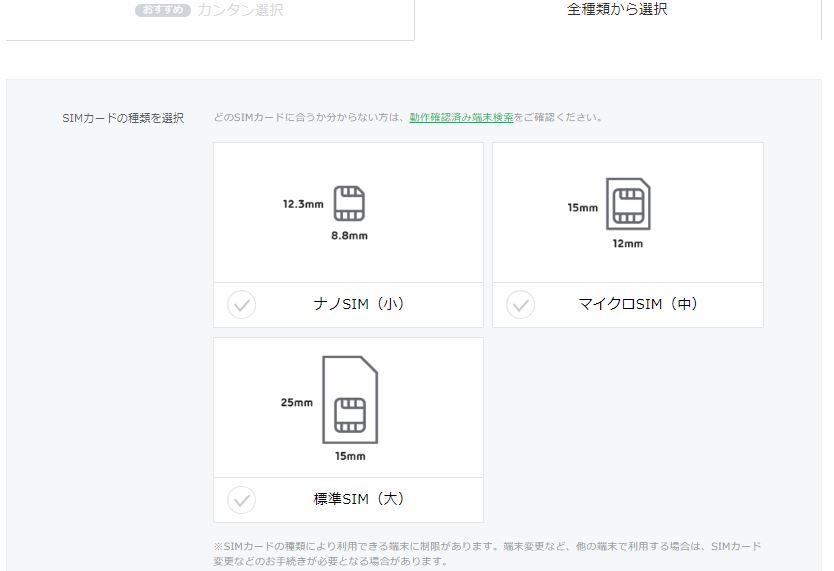Click the 8.8mm dimension text
The height and width of the screenshot is (571, 834).
(349, 236)
